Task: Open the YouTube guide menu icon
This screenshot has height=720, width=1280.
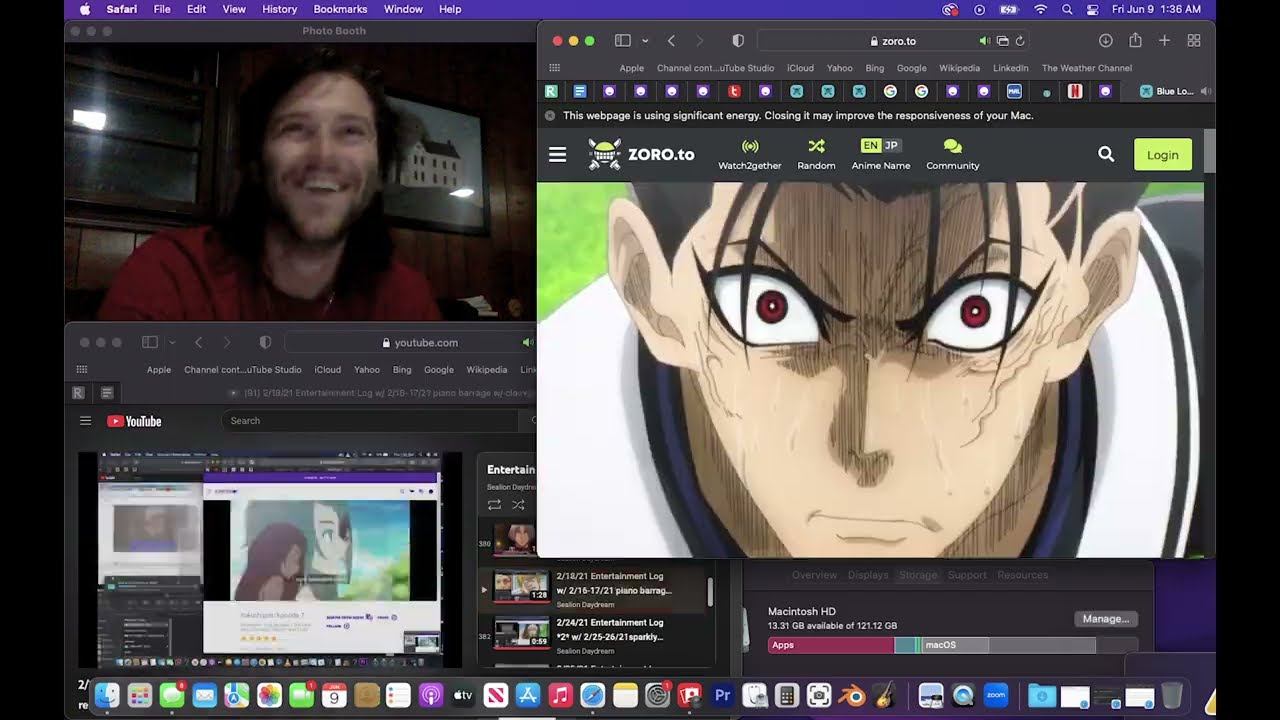Action: coord(85,421)
